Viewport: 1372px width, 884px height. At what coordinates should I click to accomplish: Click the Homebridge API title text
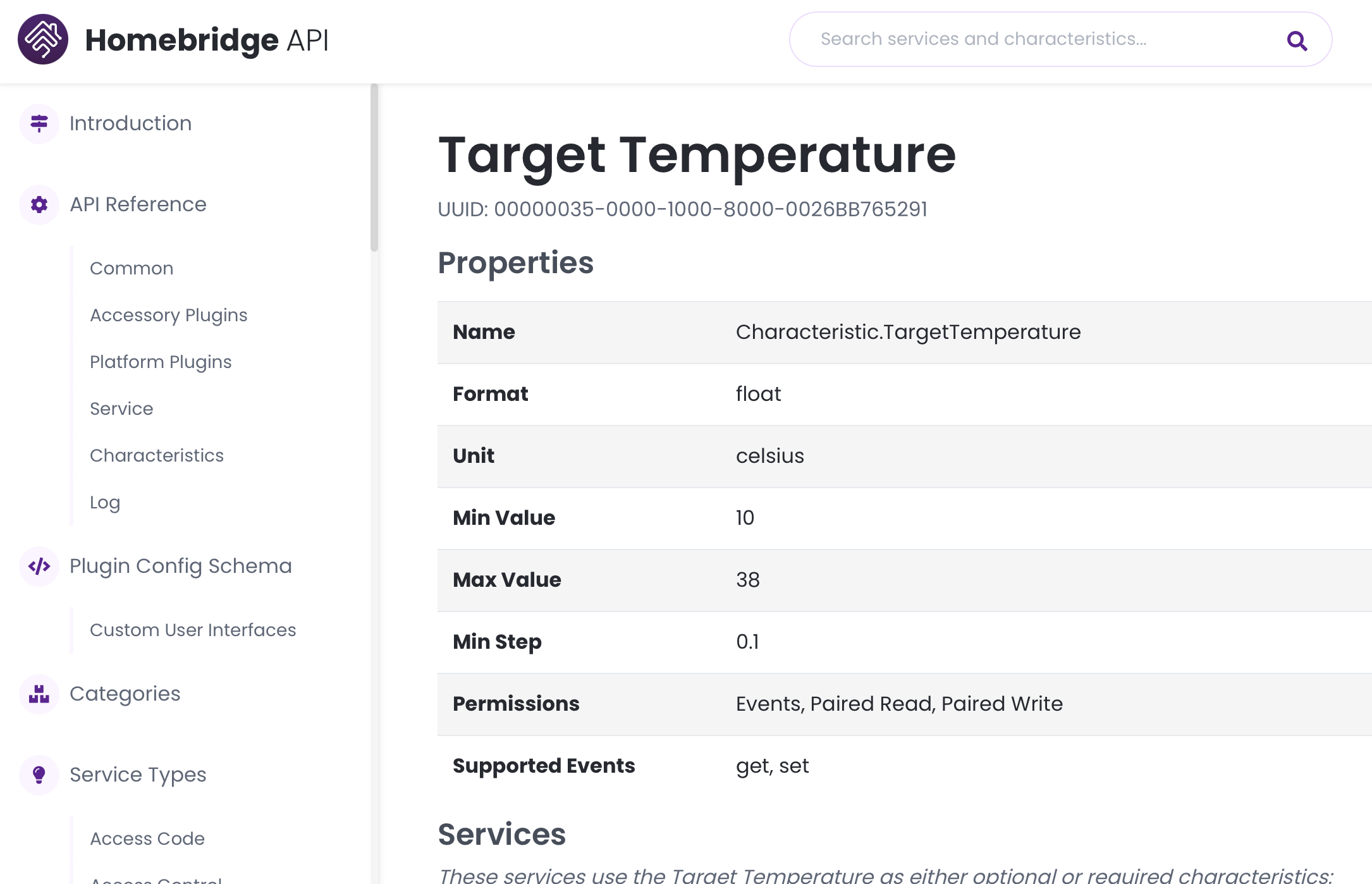pos(207,40)
